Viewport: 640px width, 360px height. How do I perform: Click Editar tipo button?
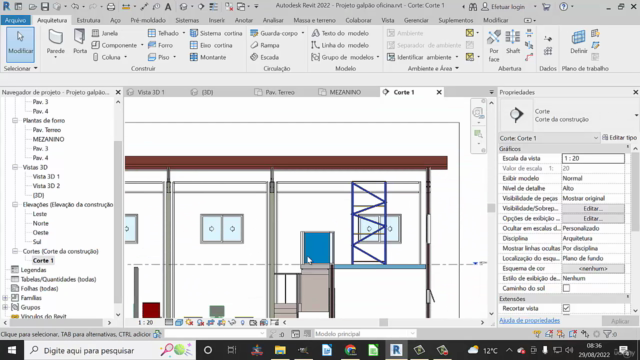point(619,138)
